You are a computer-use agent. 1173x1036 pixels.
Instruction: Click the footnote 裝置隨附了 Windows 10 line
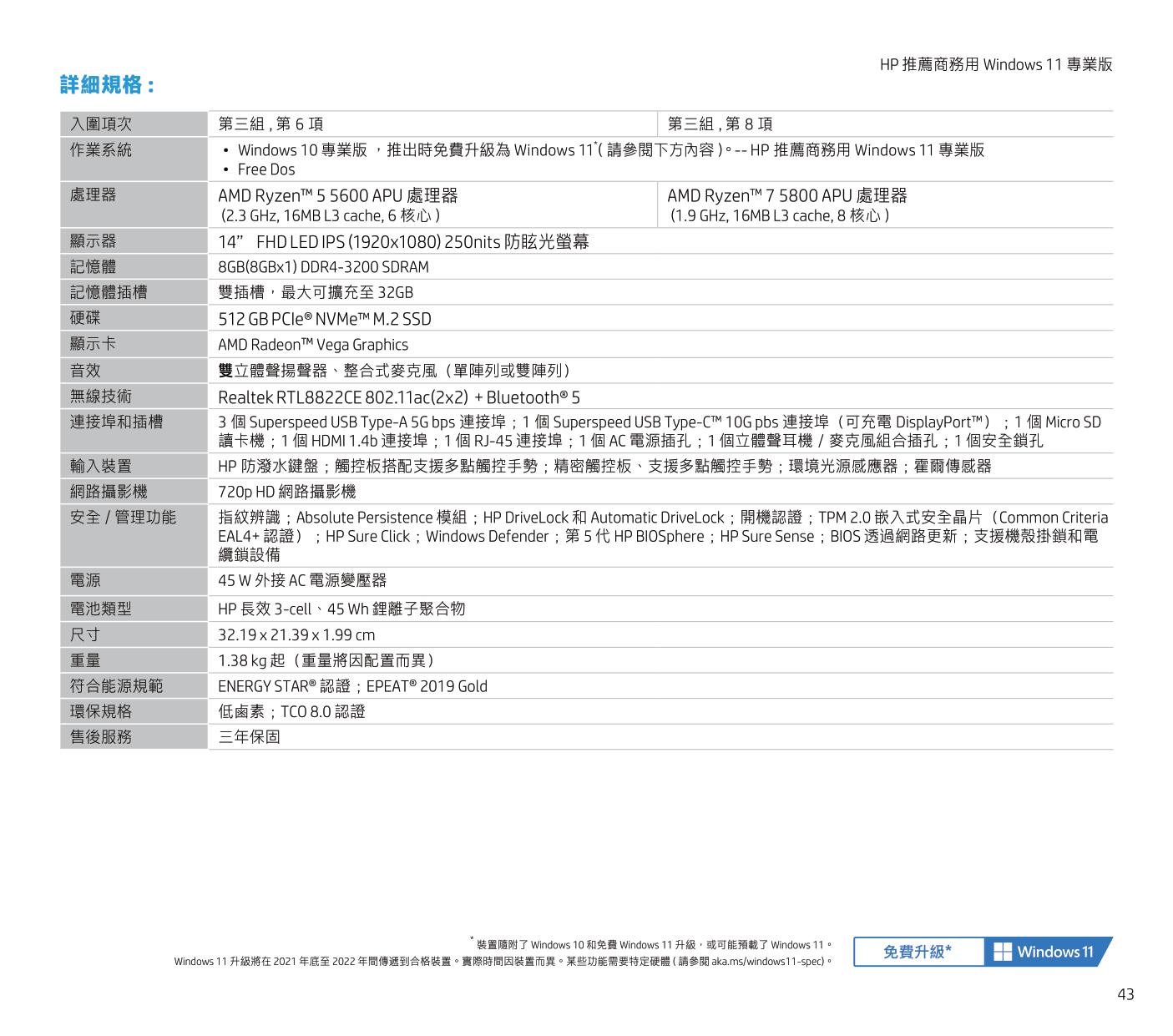pos(651,944)
